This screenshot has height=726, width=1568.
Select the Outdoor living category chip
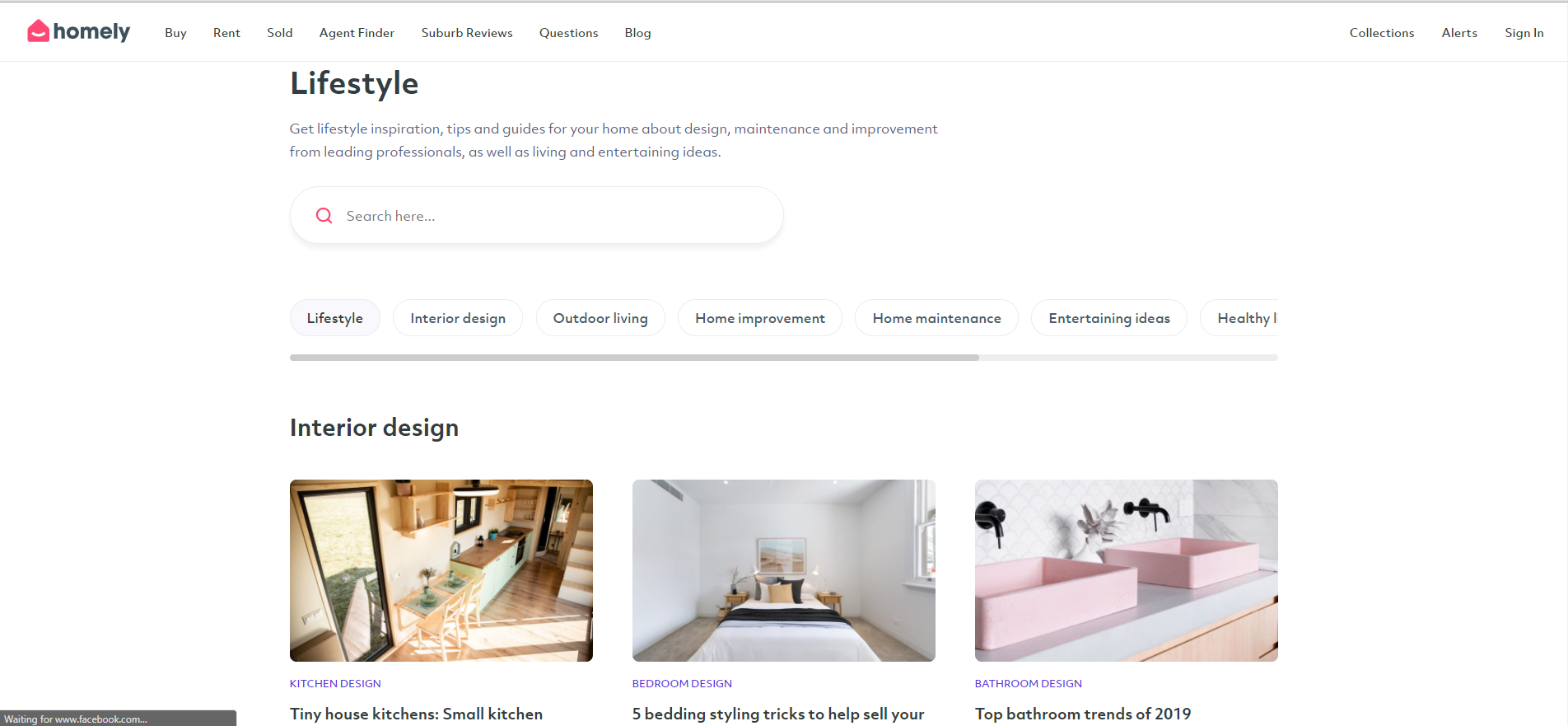[x=600, y=318]
